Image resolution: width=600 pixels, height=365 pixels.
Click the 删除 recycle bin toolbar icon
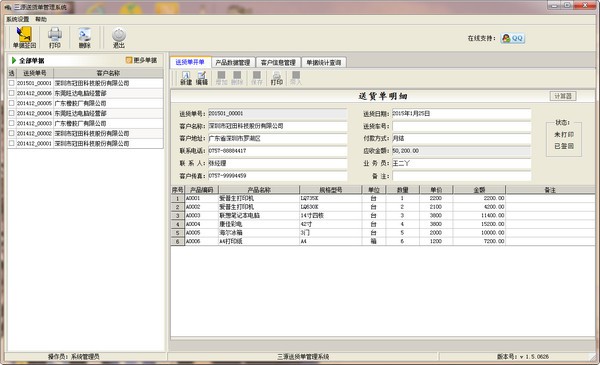pos(85,37)
